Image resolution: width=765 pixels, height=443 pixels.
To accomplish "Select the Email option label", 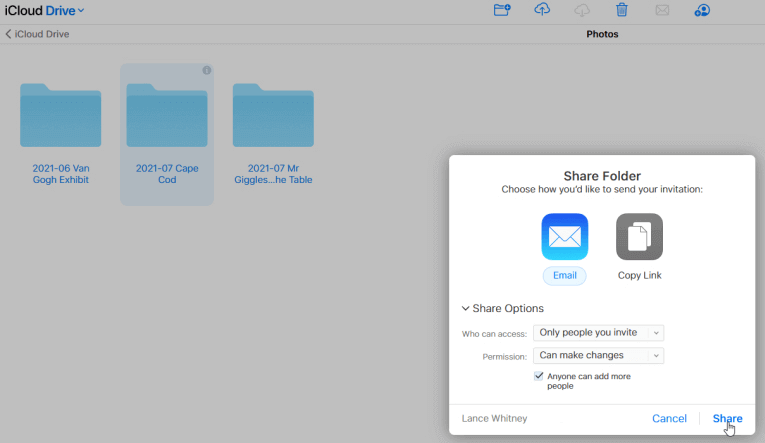I will (x=564, y=276).
